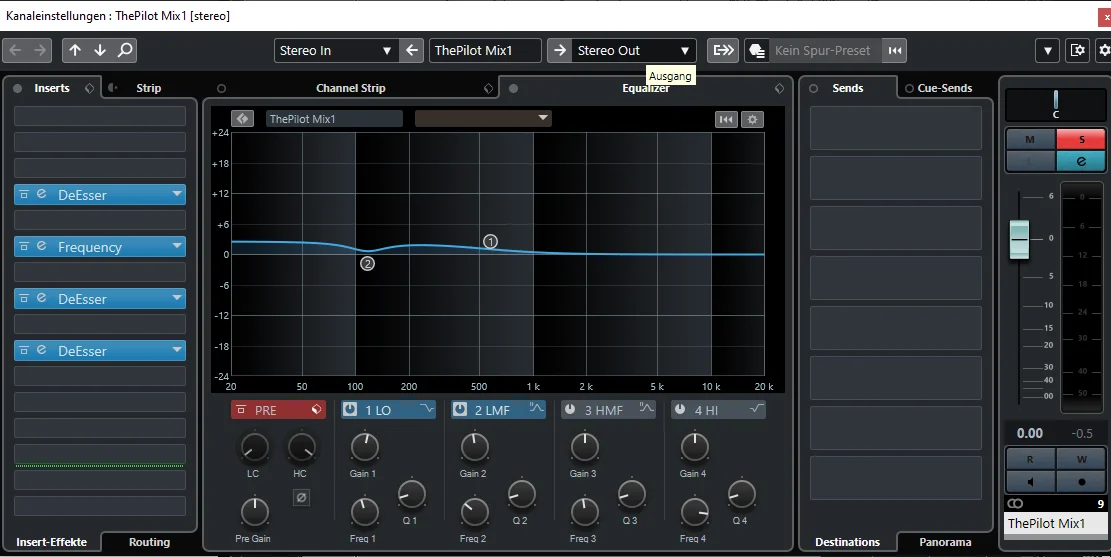
Task: Click the right arrow button before Stereo Out
Action: 559,50
